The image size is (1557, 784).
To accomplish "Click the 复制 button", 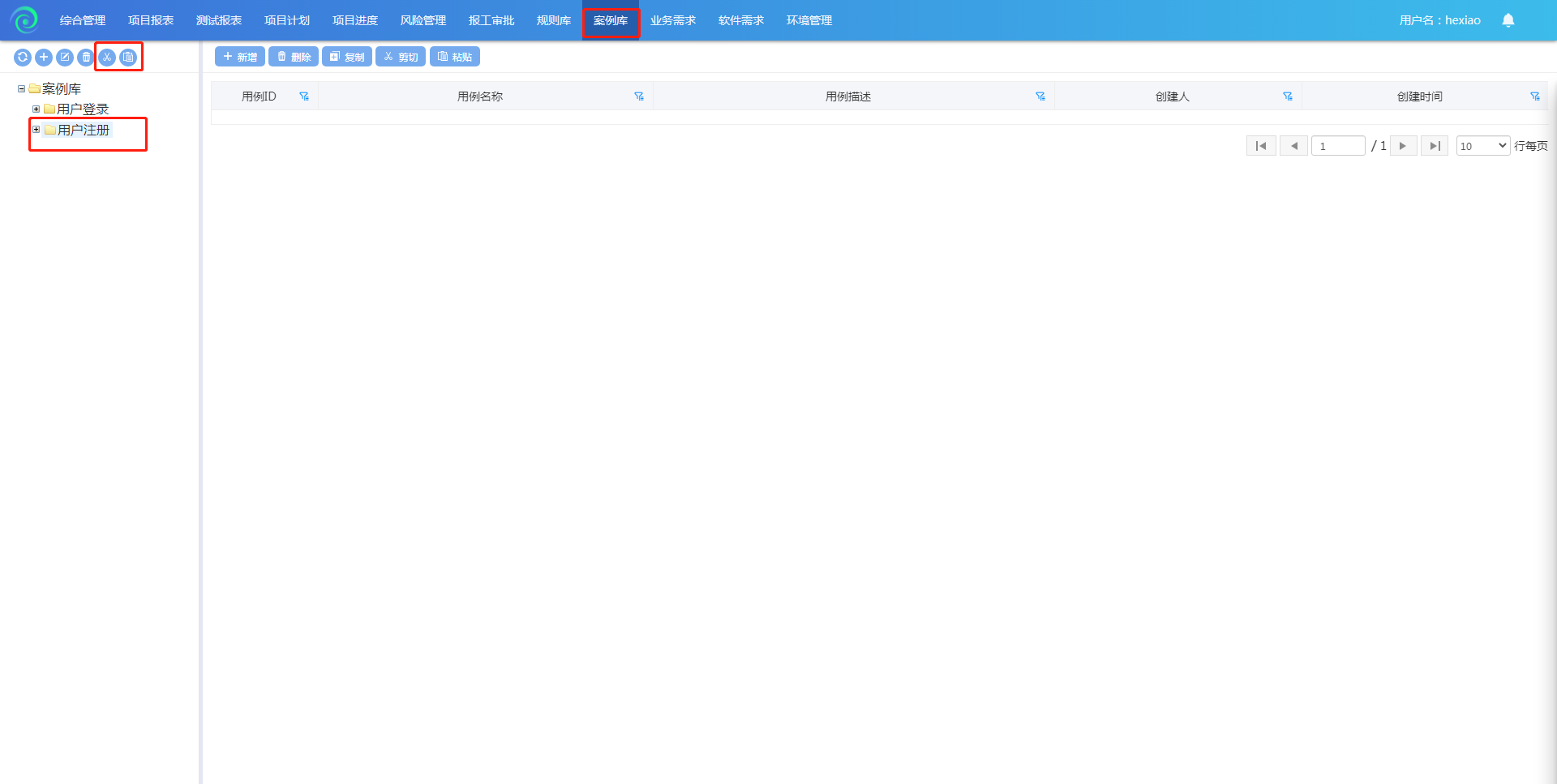I will 347,57.
